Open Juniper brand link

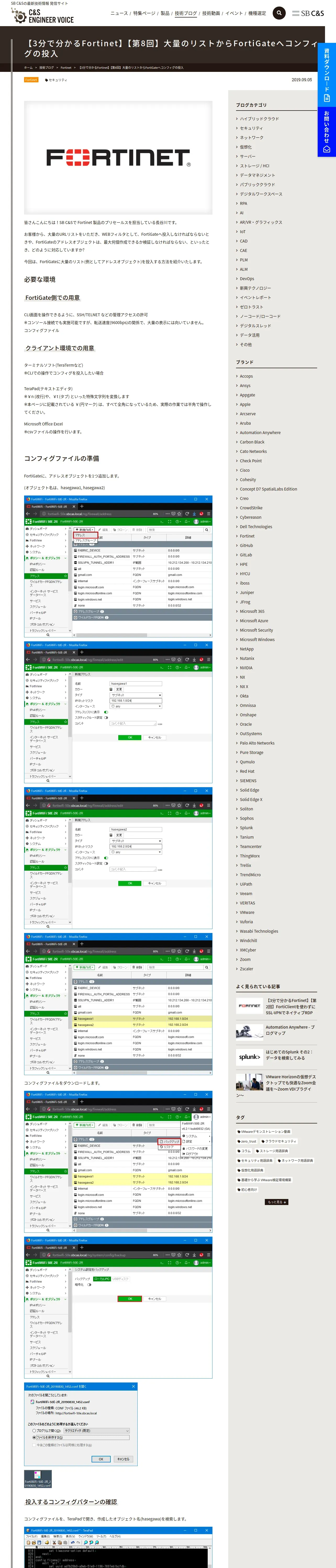click(x=247, y=592)
